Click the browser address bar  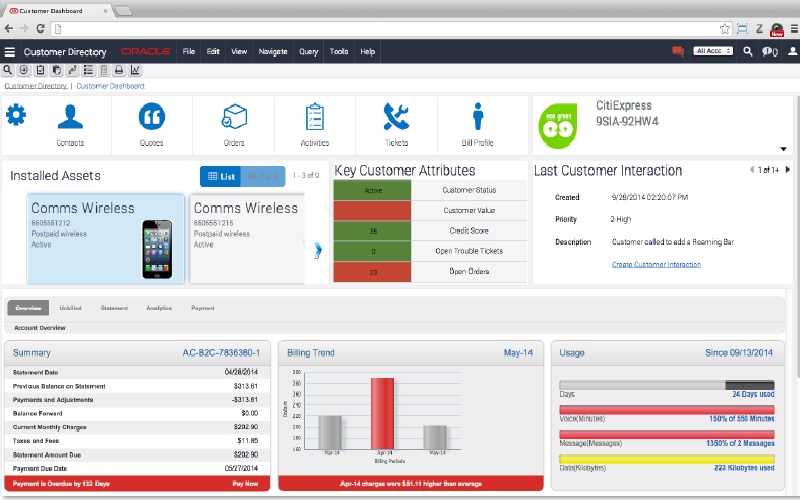385,29
